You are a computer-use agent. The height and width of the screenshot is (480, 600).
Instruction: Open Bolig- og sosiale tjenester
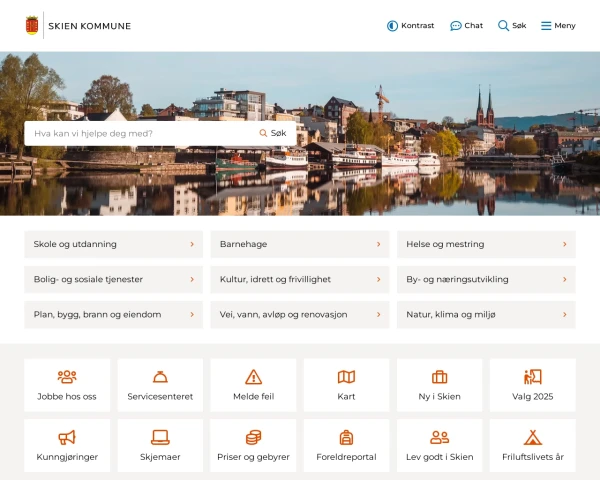tap(113, 279)
